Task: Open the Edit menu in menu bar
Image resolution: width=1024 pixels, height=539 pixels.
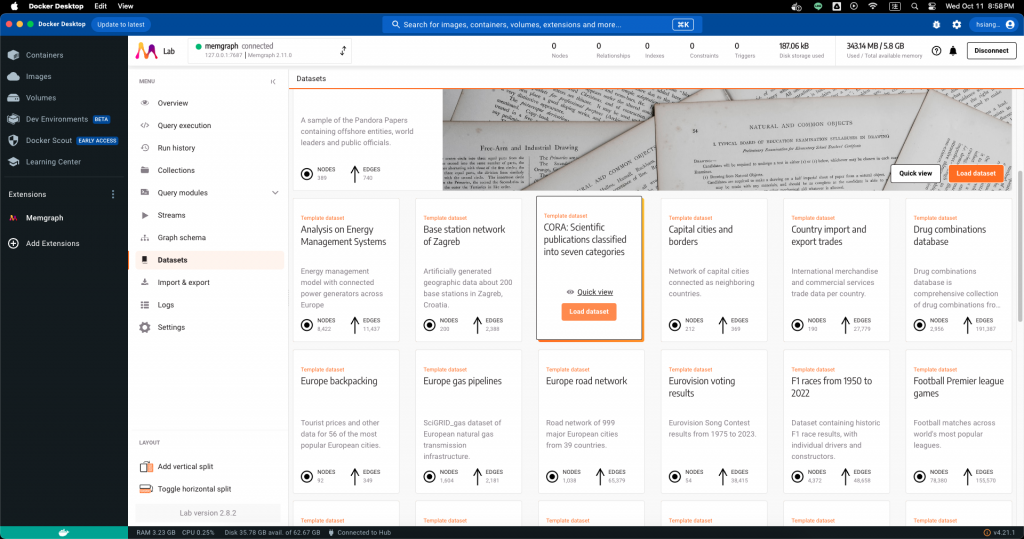Action: [100, 6]
